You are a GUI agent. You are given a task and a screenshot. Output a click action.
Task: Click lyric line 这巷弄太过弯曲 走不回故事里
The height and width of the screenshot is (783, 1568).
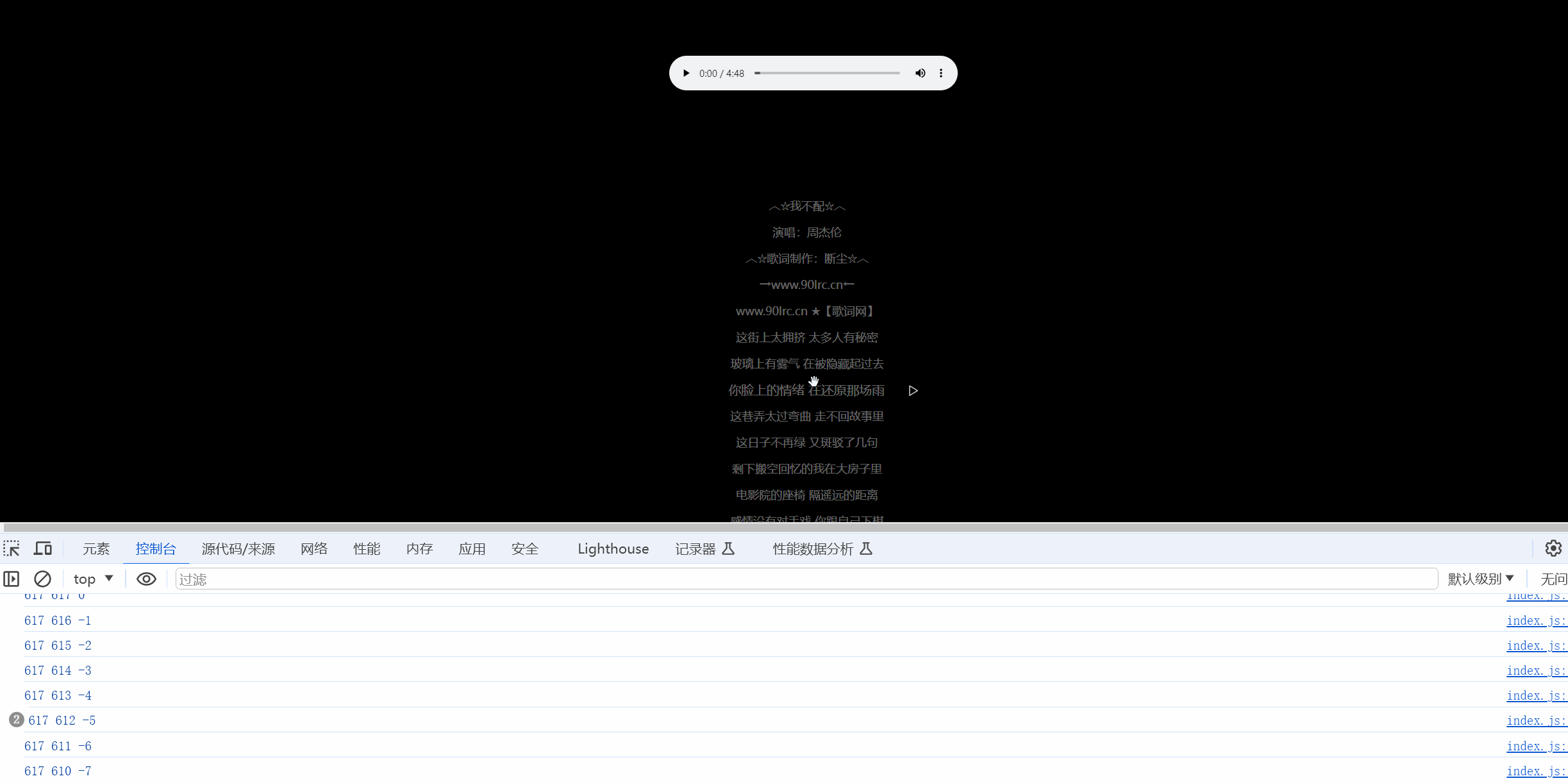pos(806,416)
